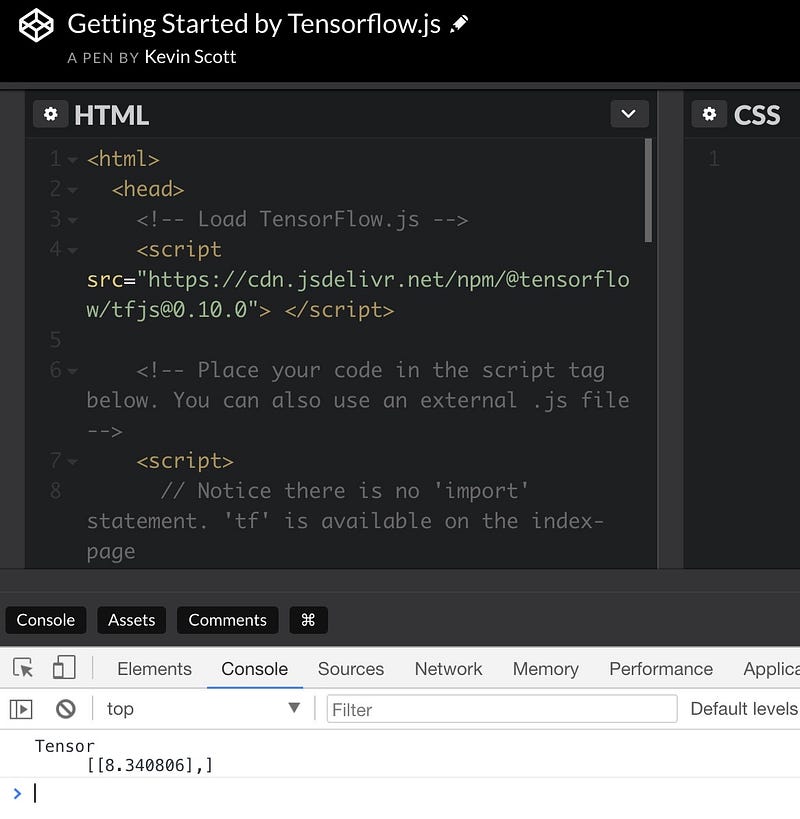Toggle DevTools device toolbar icon

click(x=64, y=668)
